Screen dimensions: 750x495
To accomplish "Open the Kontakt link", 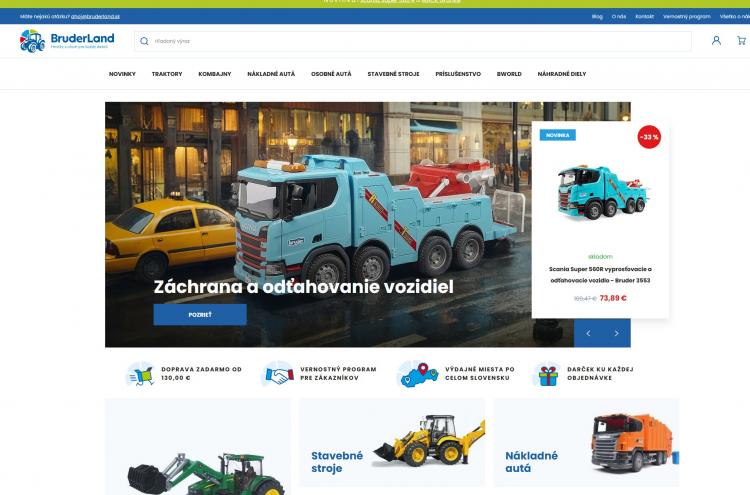I will point(644,16).
